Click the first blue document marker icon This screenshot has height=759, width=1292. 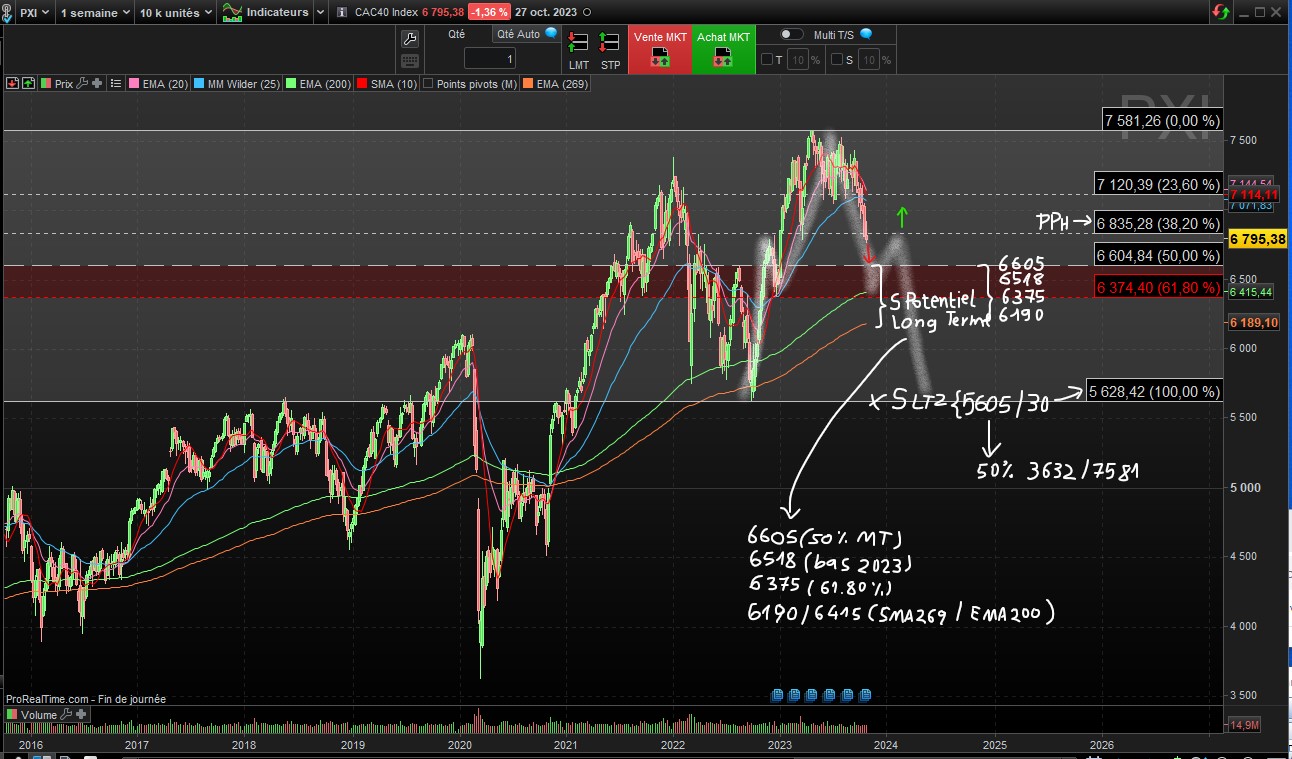[777, 694]
